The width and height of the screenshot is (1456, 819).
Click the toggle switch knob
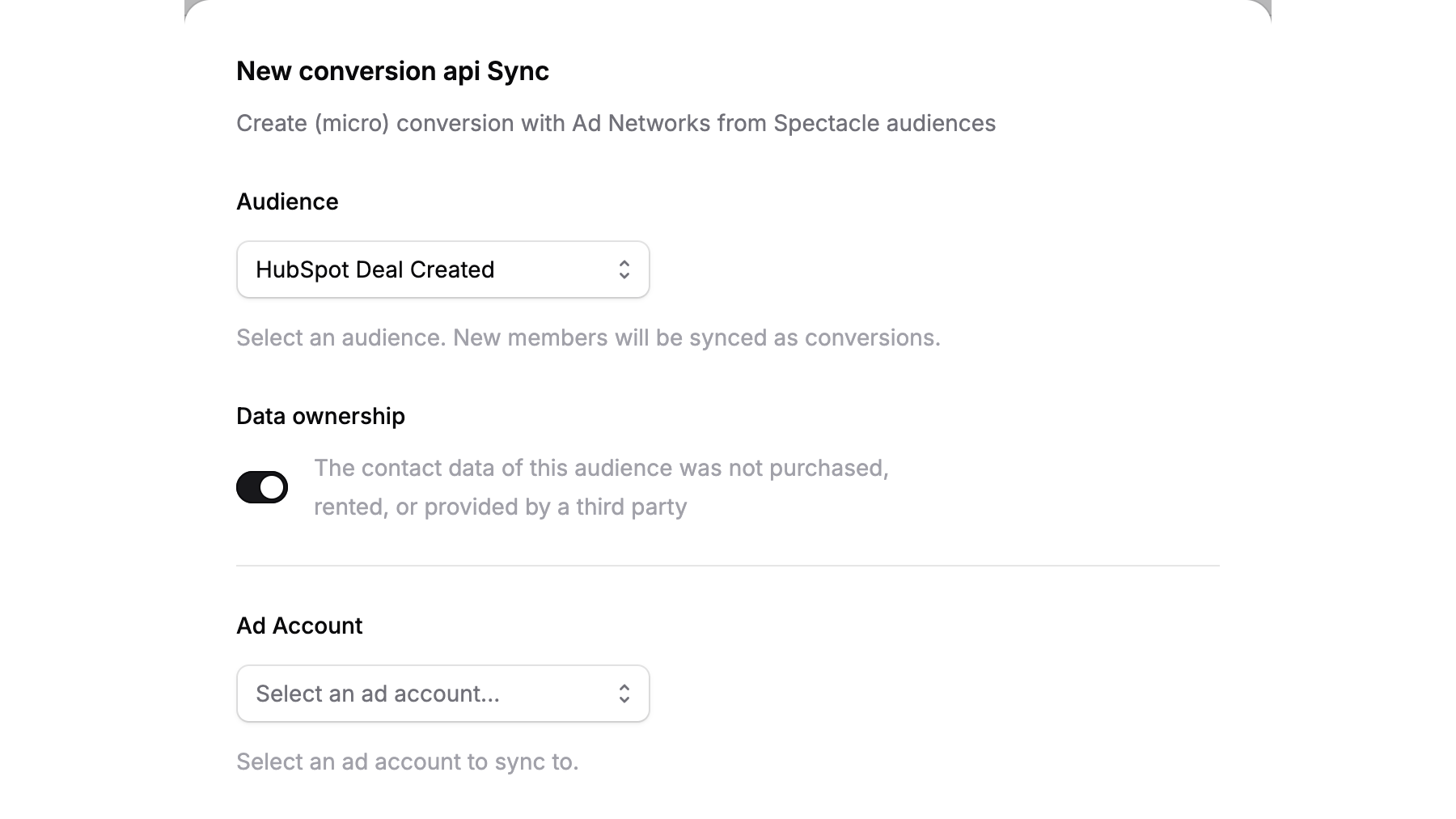(272, 487)
